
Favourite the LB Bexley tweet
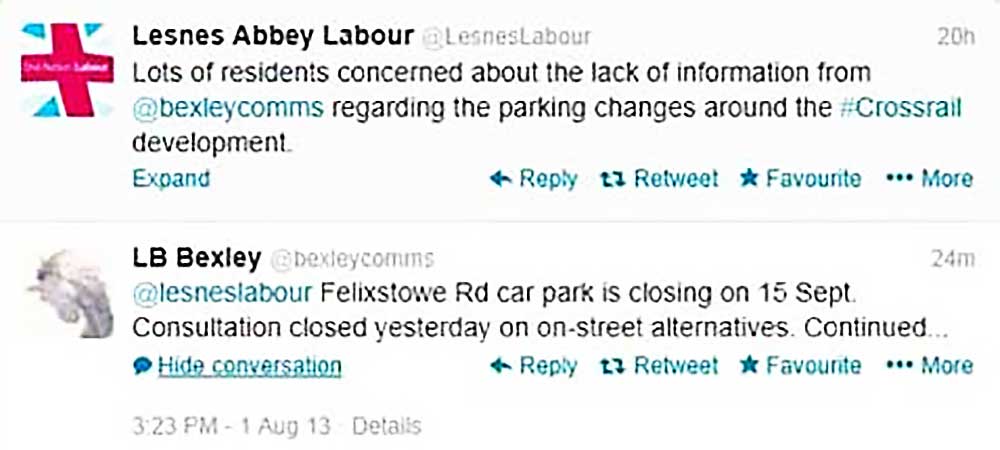[x=800, y=366]
